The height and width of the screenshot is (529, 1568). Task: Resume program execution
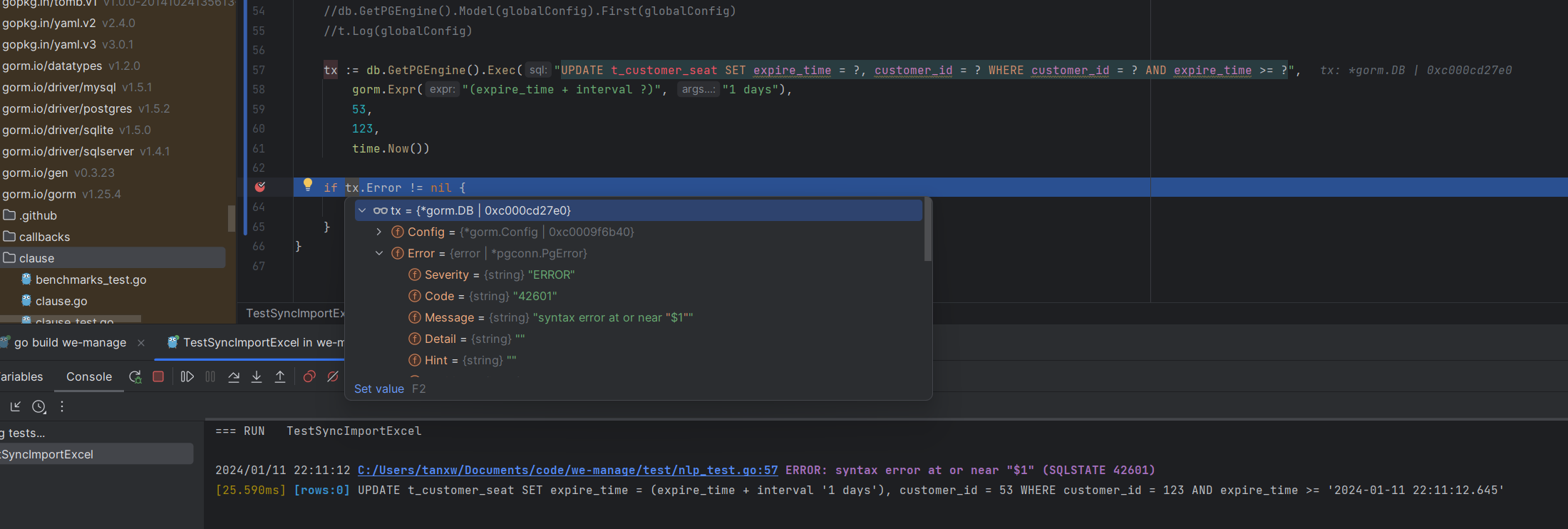tap(187, 377)
